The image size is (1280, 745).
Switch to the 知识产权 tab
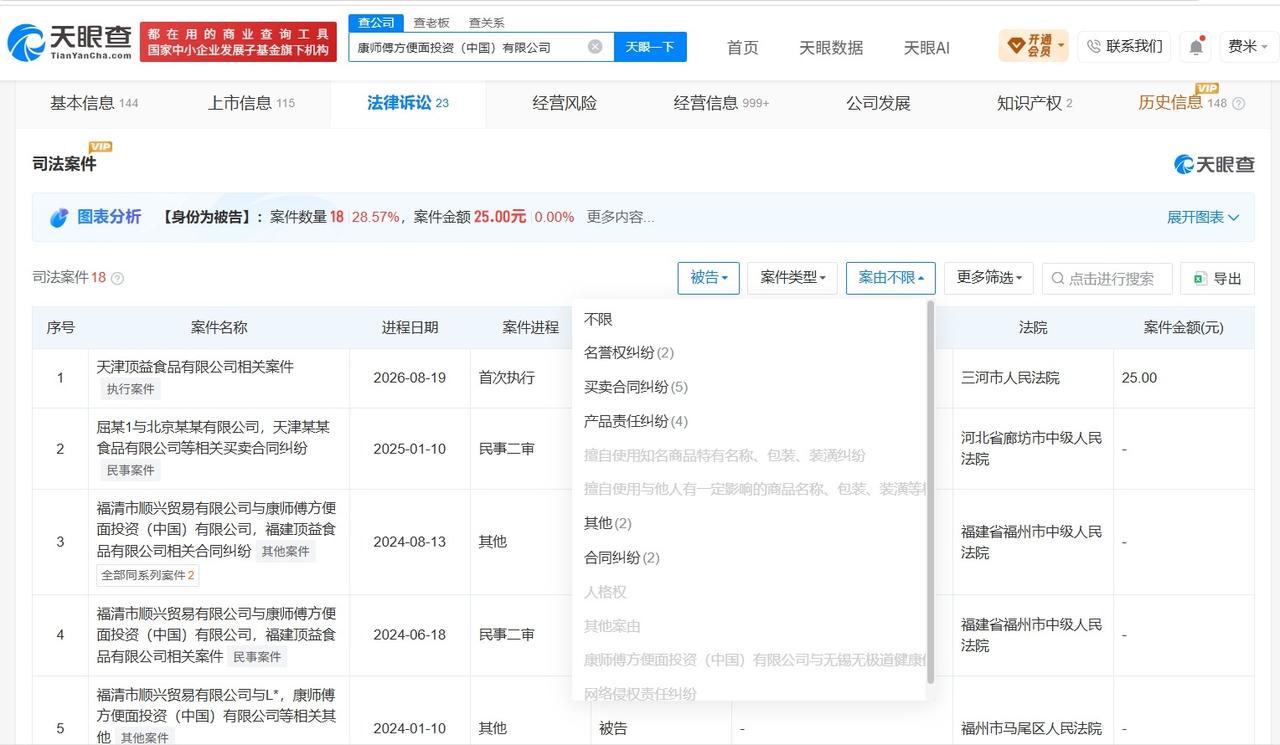1034,103
